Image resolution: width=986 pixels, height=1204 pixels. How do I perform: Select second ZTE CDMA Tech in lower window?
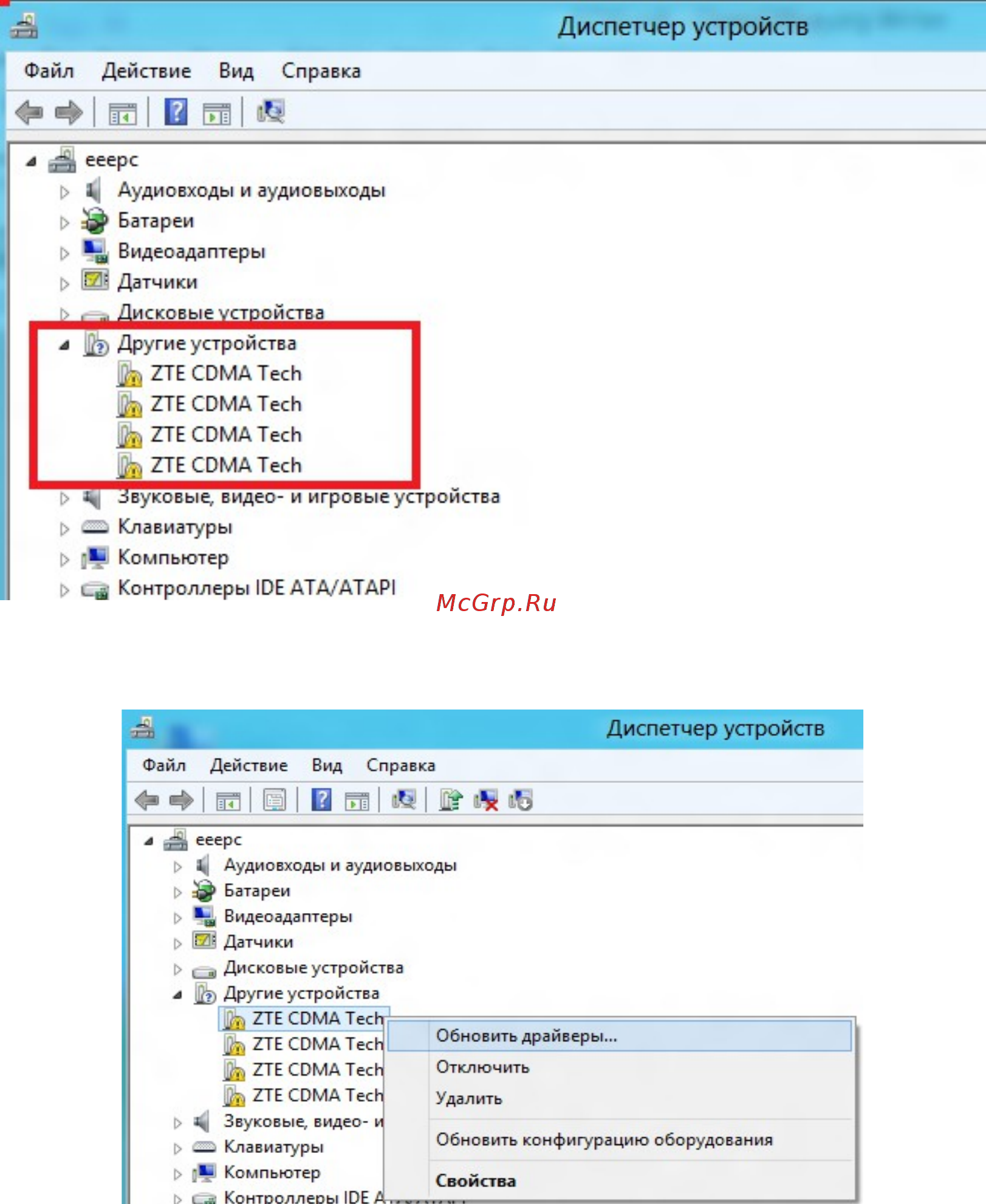pyautogui.click(x=318, y=1044)
